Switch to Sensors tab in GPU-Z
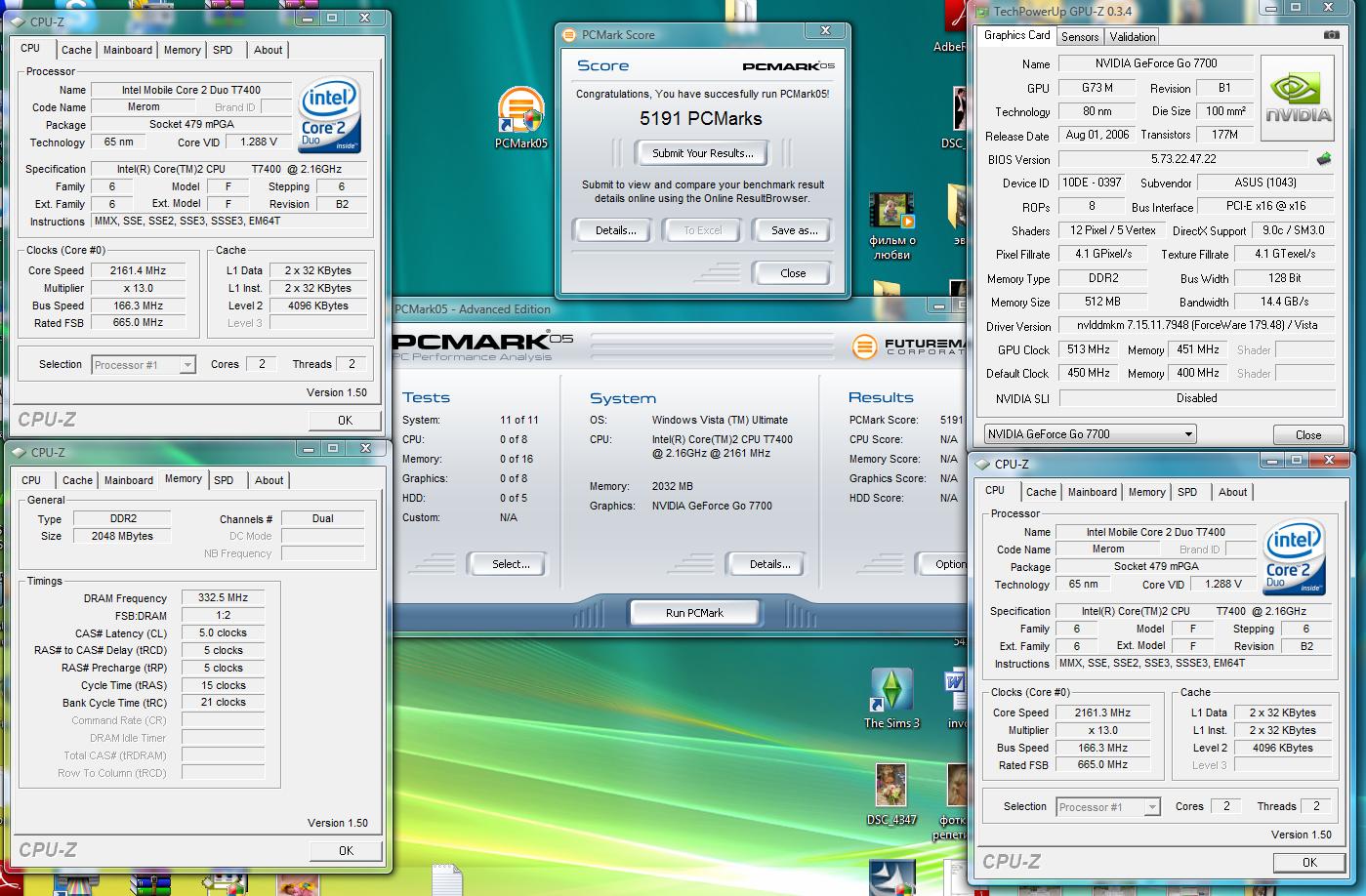This screenshot has width=1366, height=896. click(1080, 37)
